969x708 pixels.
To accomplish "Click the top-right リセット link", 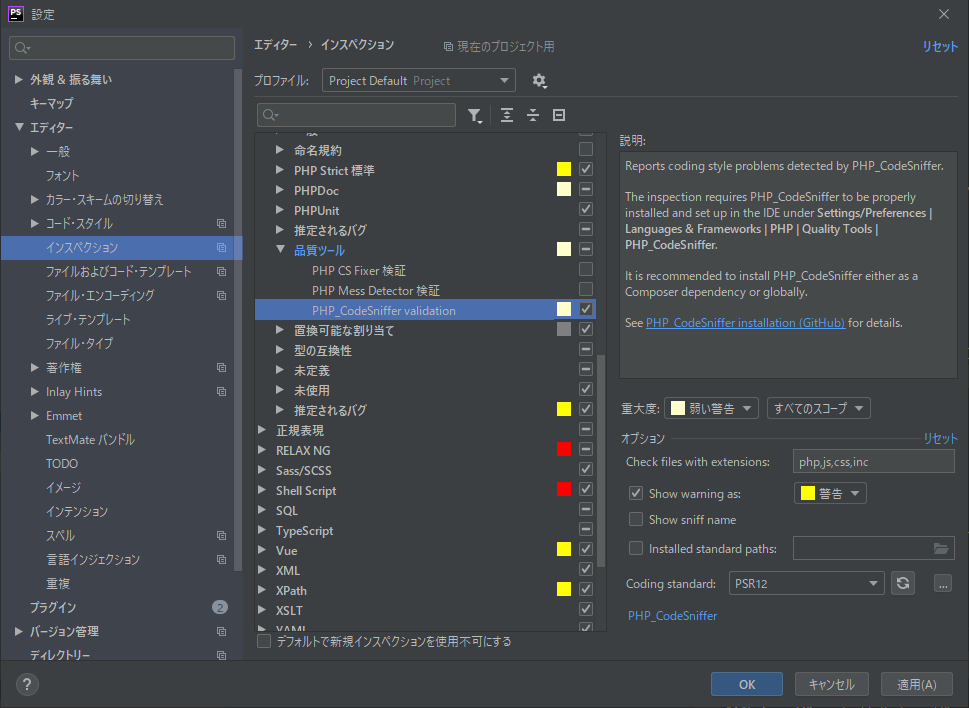I will (940, 46).
